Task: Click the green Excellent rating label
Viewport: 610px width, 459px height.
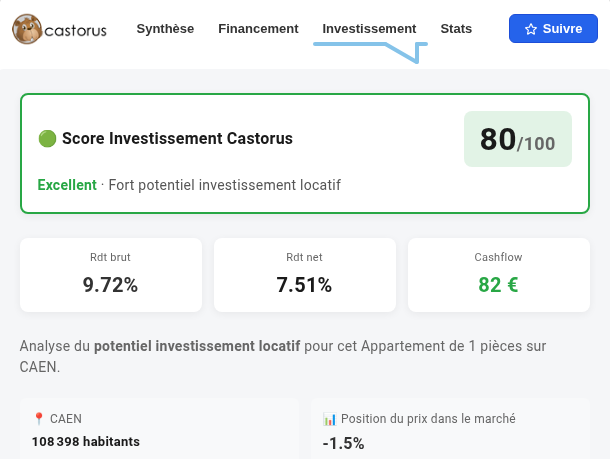Action: [x=67, y=185]
